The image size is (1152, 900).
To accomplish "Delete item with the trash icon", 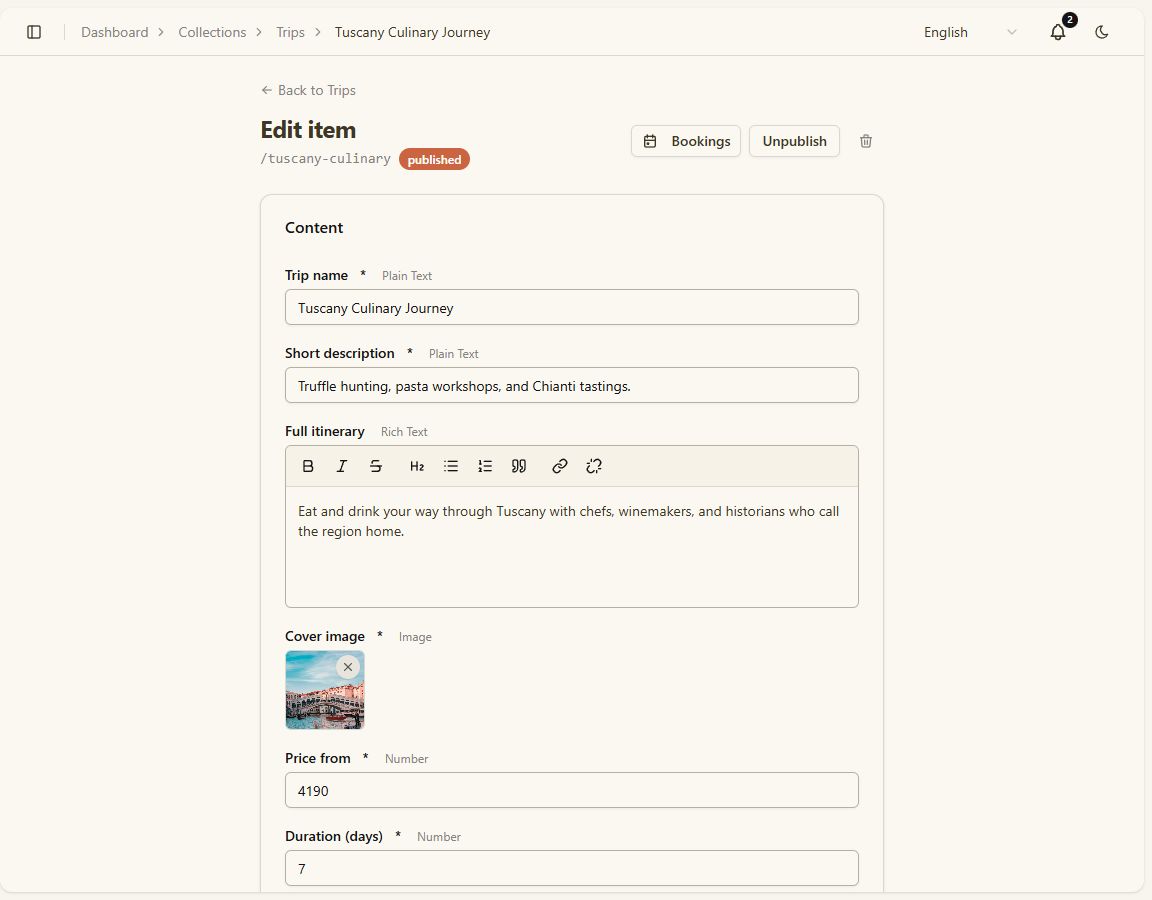I will [865, 141].
